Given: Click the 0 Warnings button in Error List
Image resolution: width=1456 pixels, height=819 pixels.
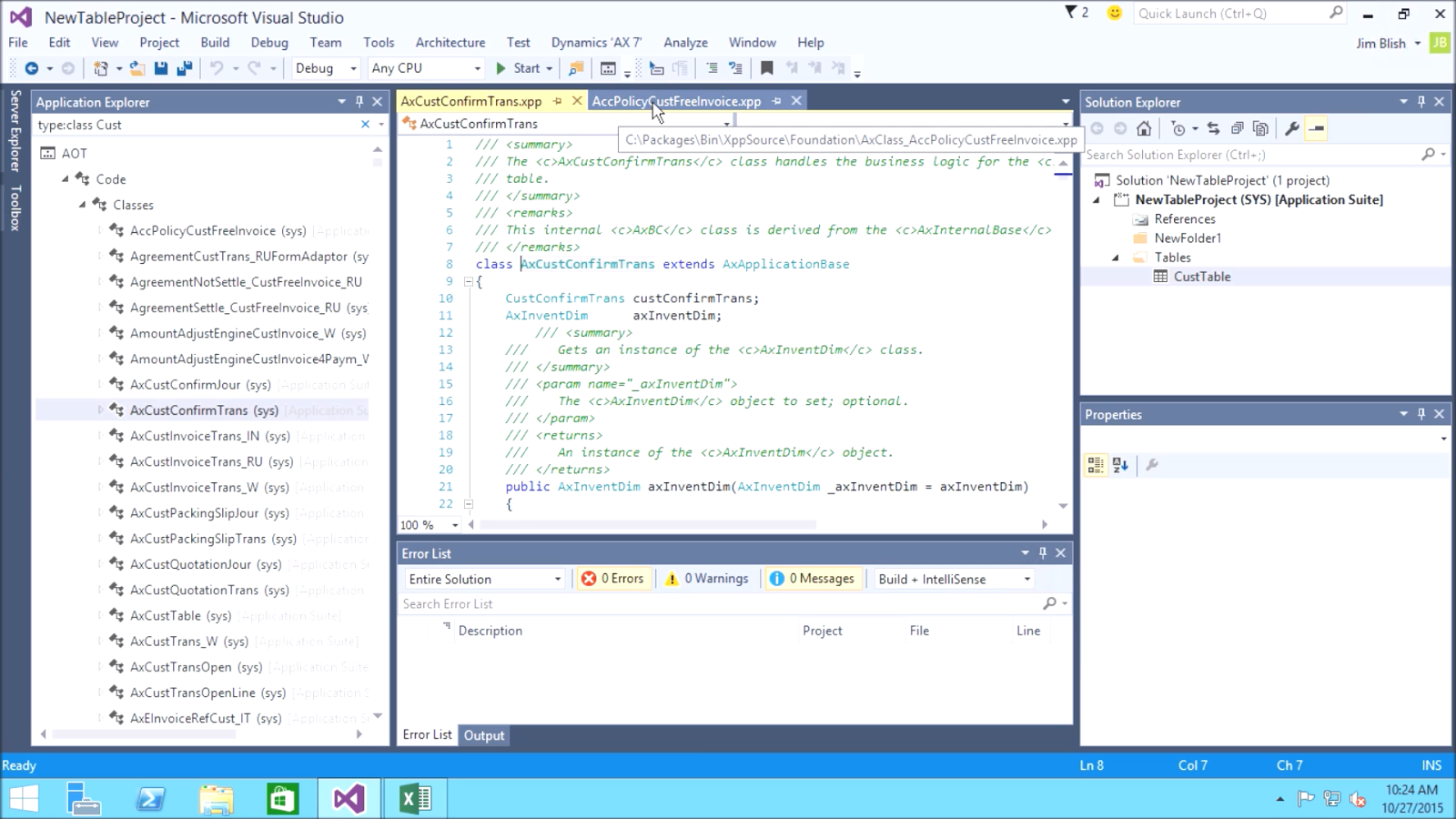Looking at the screenshot, I should click(708, 578).
